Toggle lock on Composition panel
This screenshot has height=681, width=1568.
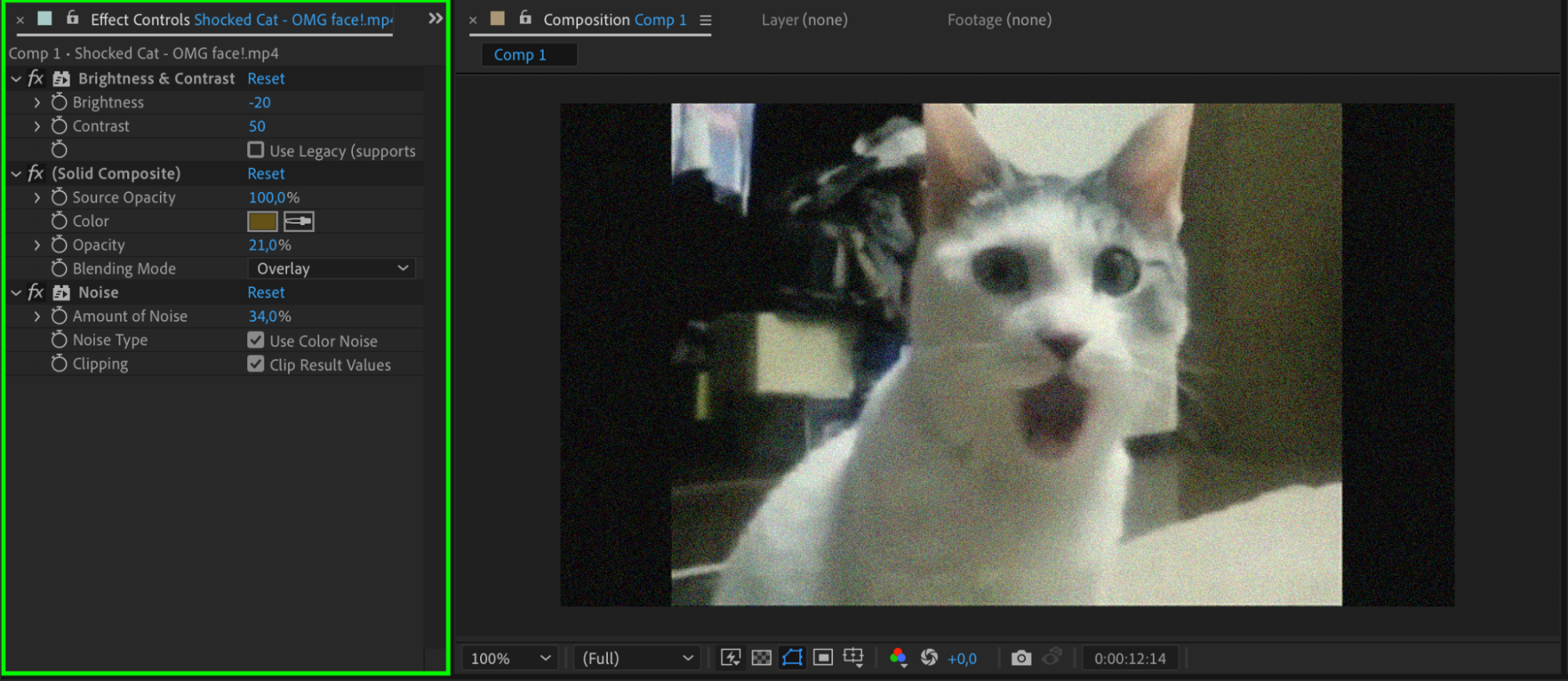tap(526, 17)
